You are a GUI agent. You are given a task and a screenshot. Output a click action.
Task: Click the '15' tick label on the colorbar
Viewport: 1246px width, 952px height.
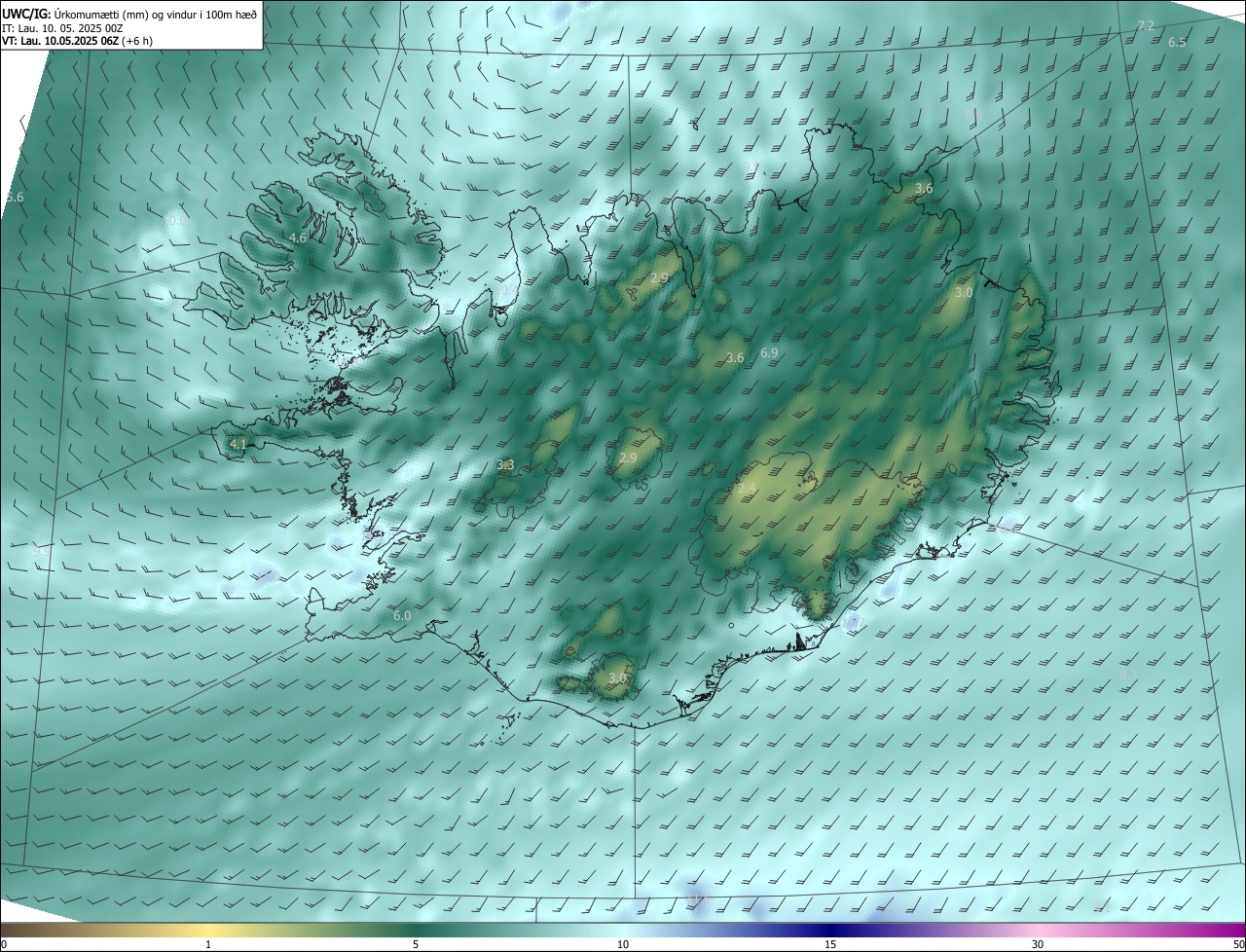(830, 944)
